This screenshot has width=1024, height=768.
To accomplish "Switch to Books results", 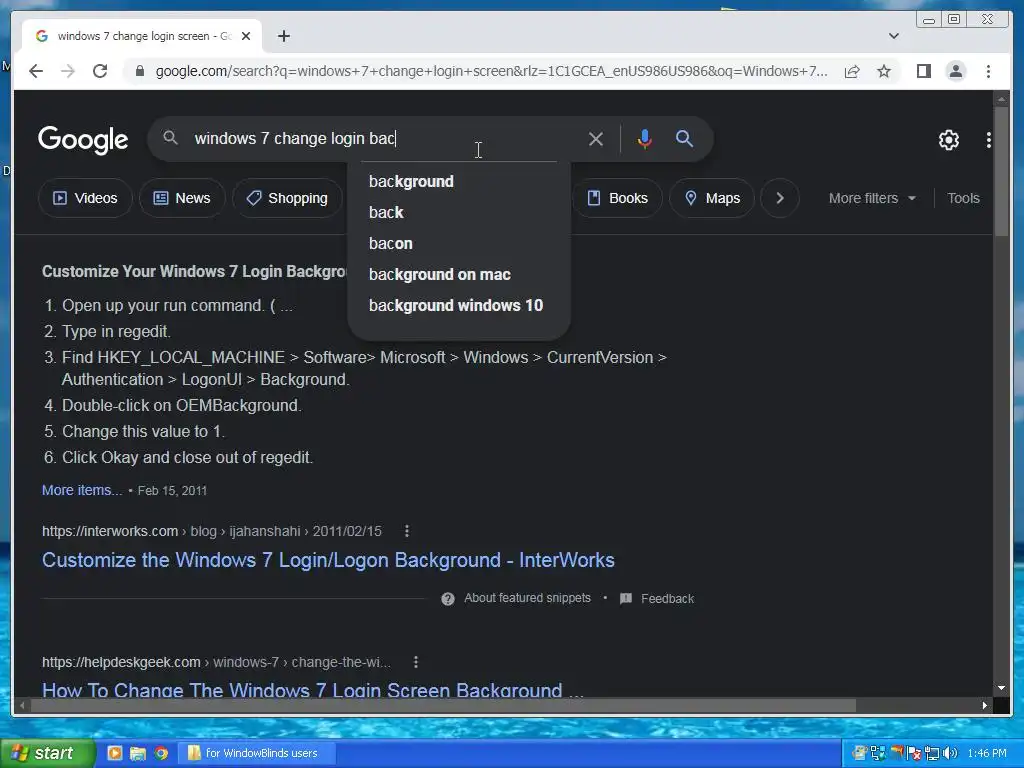I will (x=618, y=198).
